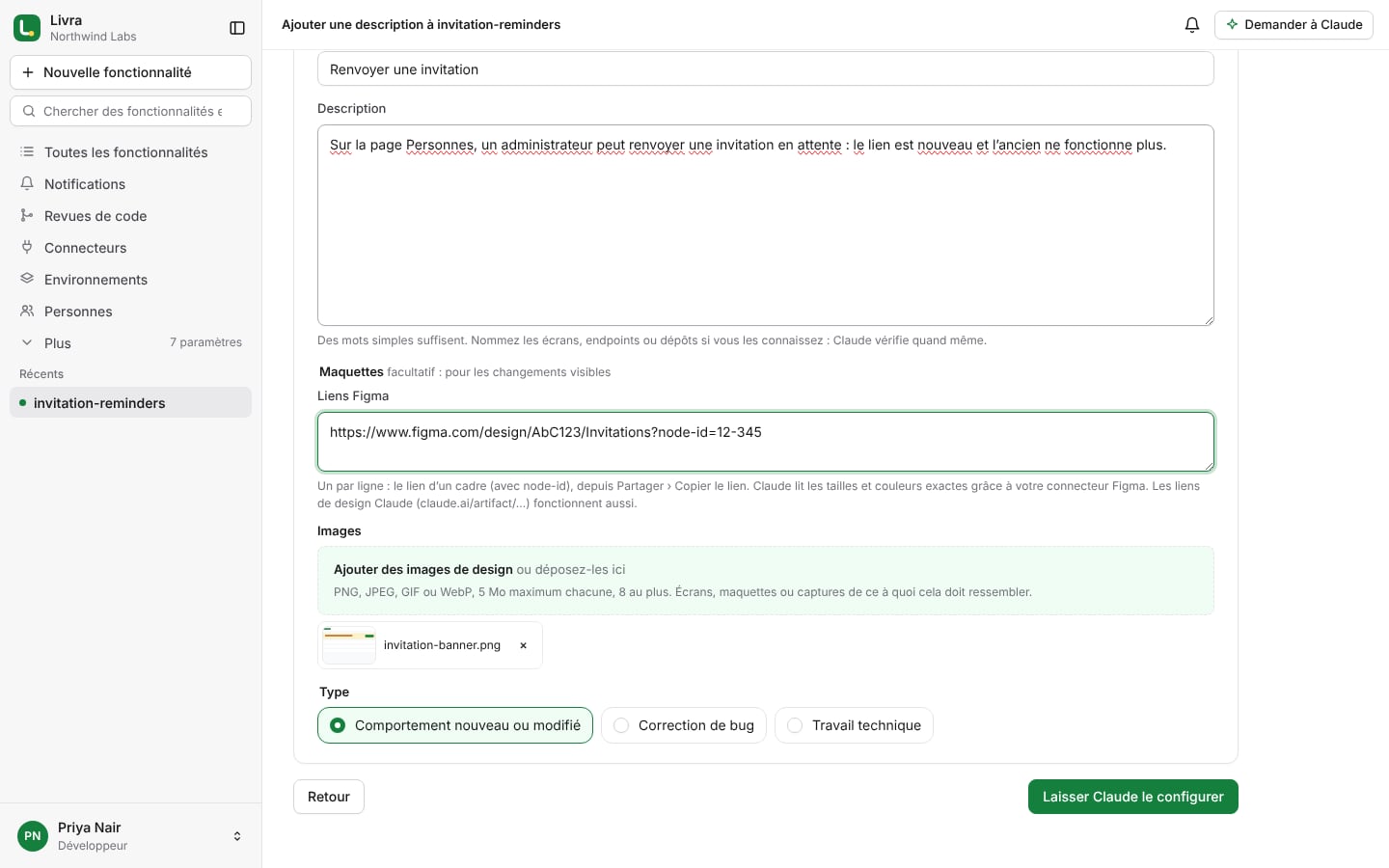
Task: Go to Environnements page
Action: pos(130,280)
